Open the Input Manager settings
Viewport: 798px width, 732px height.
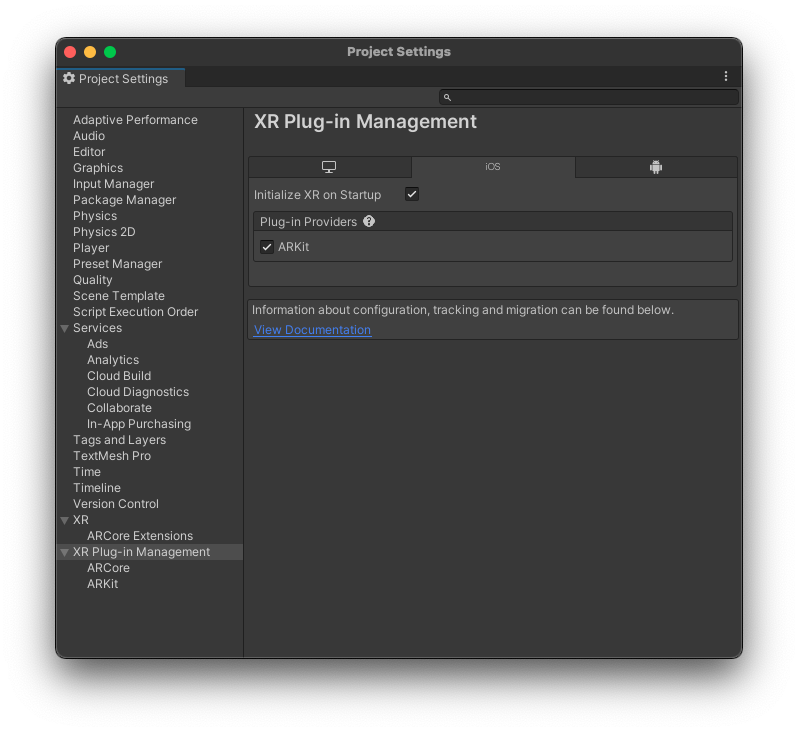point(113,184)
